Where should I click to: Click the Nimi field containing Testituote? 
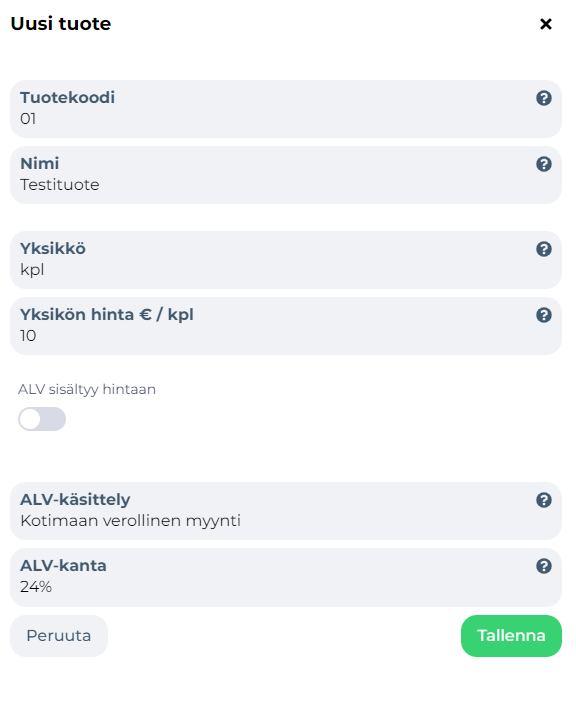[x=286, y=175]
